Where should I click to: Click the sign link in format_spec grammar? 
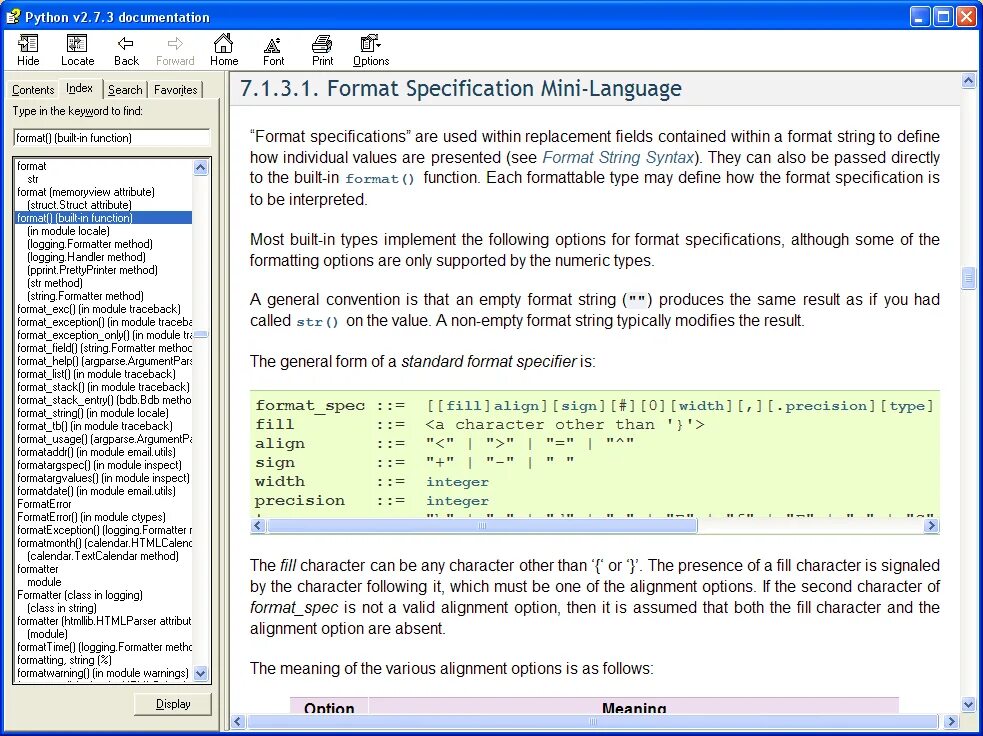[x=579, y=406]
